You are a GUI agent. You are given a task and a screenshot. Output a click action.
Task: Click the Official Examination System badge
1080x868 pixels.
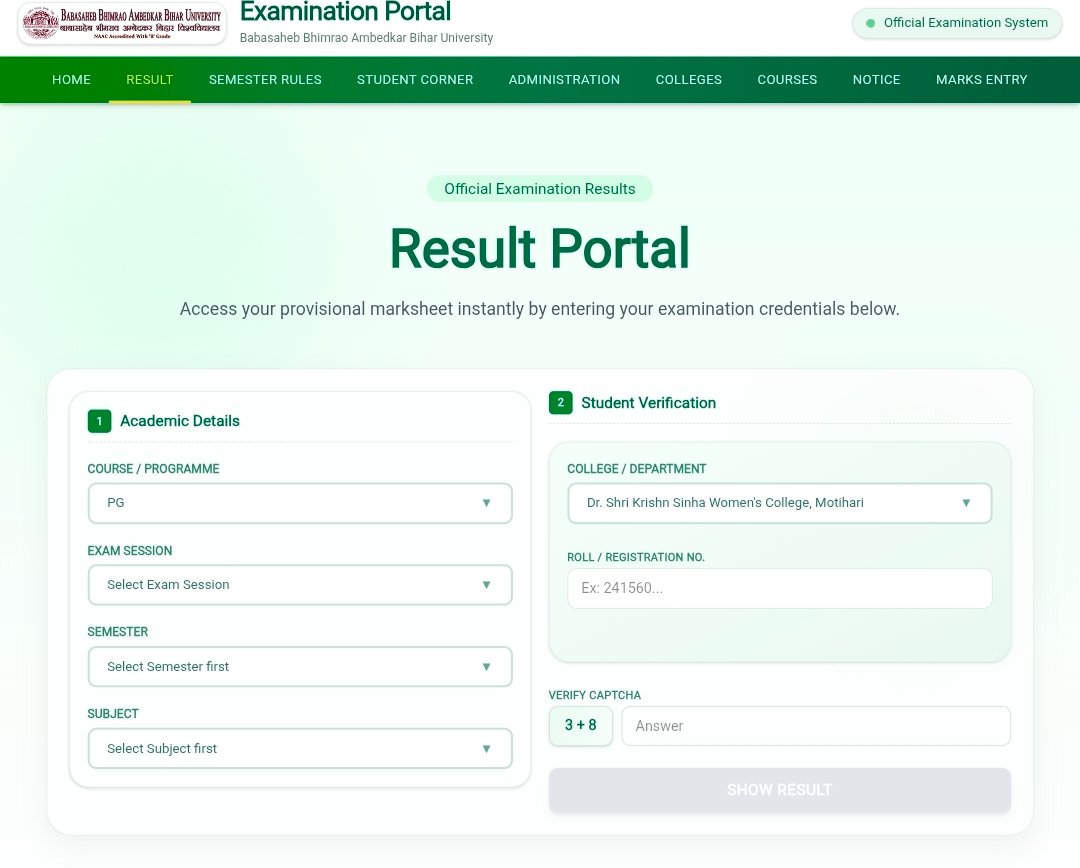pyautogui.click(x=957, y=23)
